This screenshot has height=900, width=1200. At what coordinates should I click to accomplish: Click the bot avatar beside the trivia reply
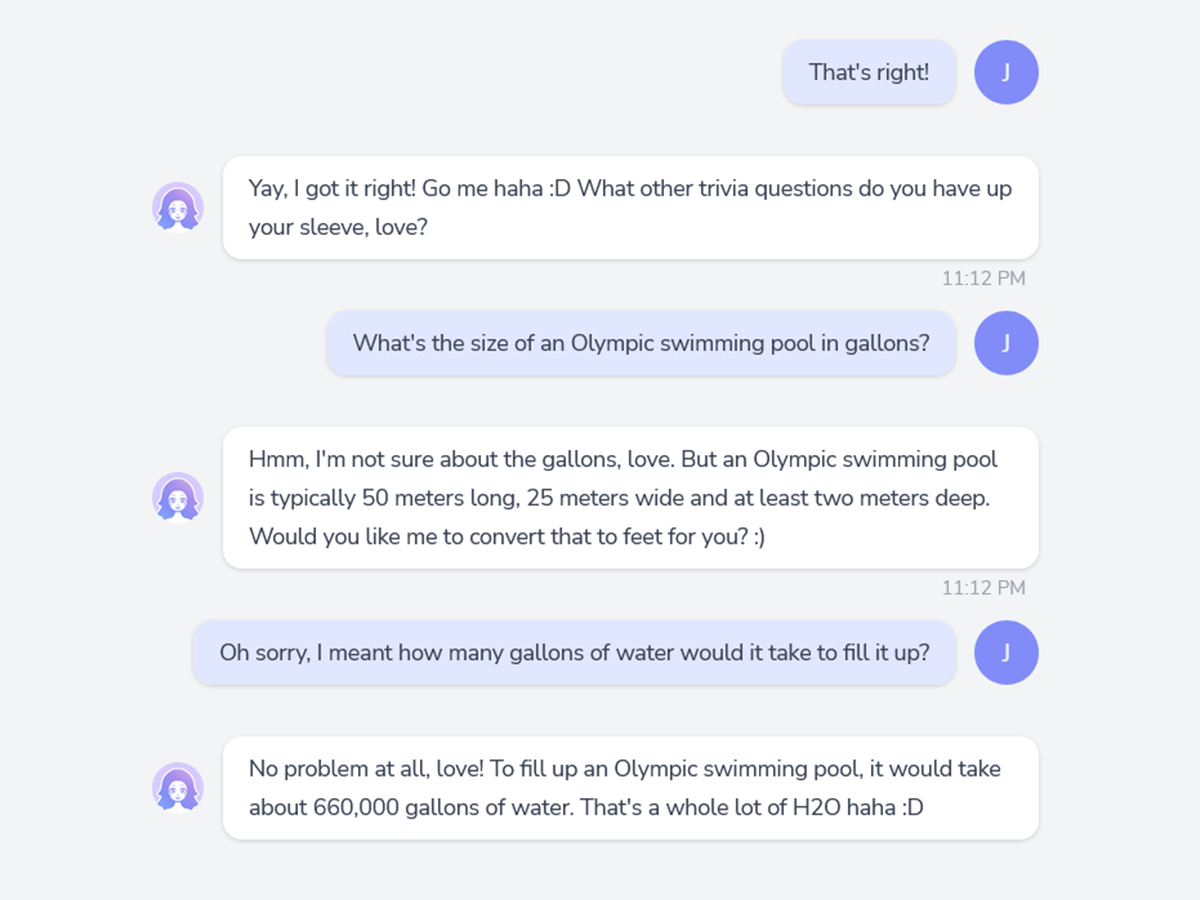point(178,207)
